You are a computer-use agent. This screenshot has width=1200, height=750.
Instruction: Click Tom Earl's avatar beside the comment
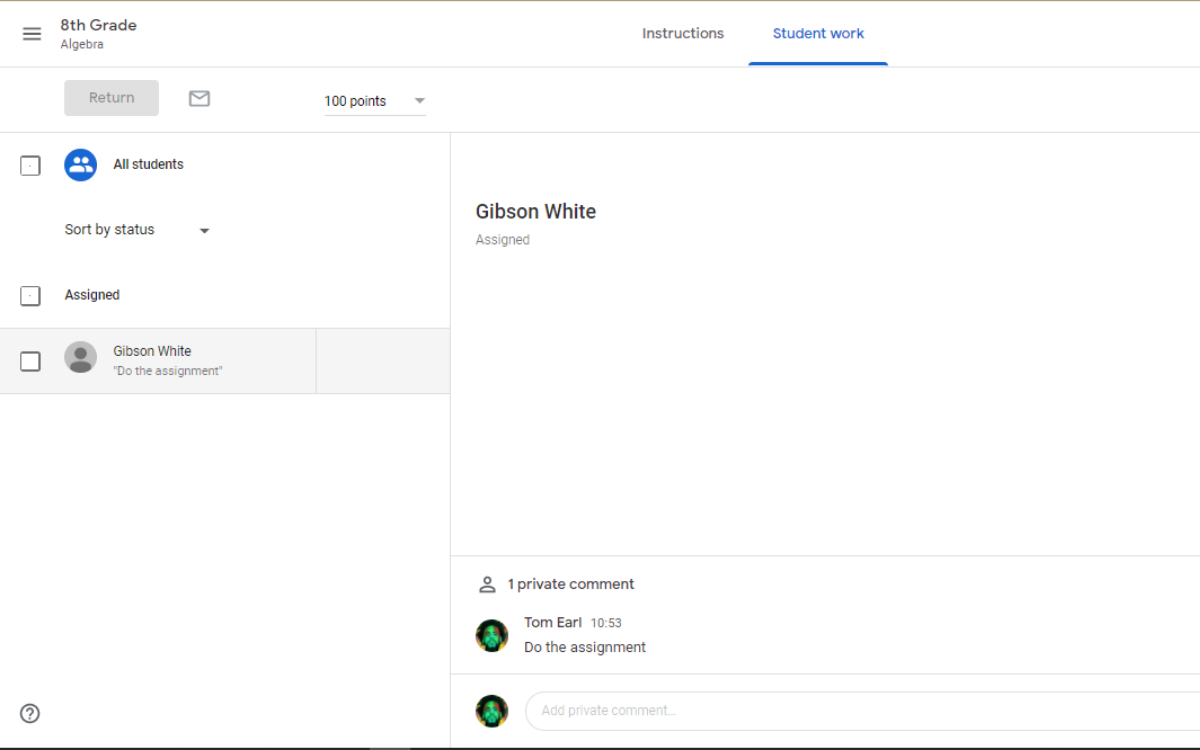491,635
